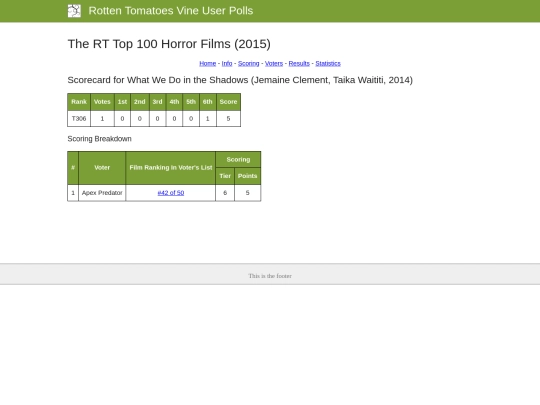The width and height of the screenshot is (540, 405).
Task: Go to the Scoring page link
Action: click(248, 63)
